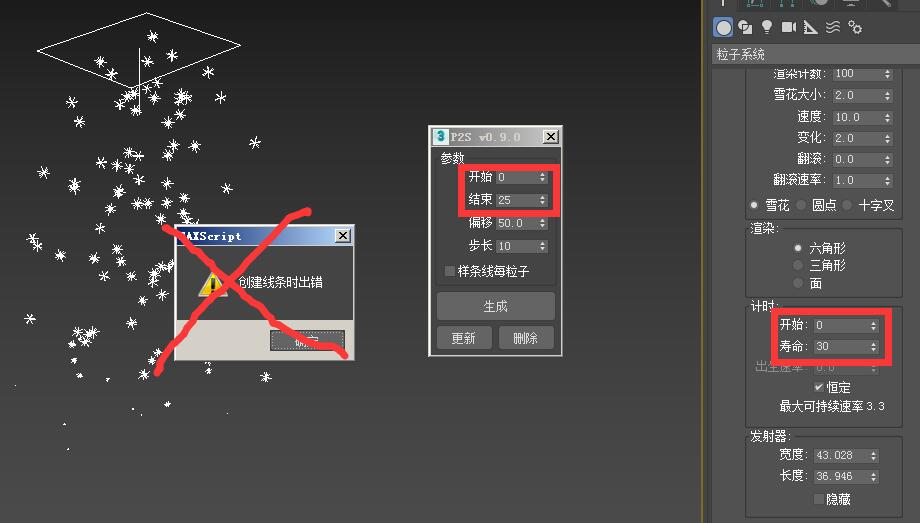Click the 翻滚 field showing 0.0
Screen dimensions: 920x523
pos(857,159)
